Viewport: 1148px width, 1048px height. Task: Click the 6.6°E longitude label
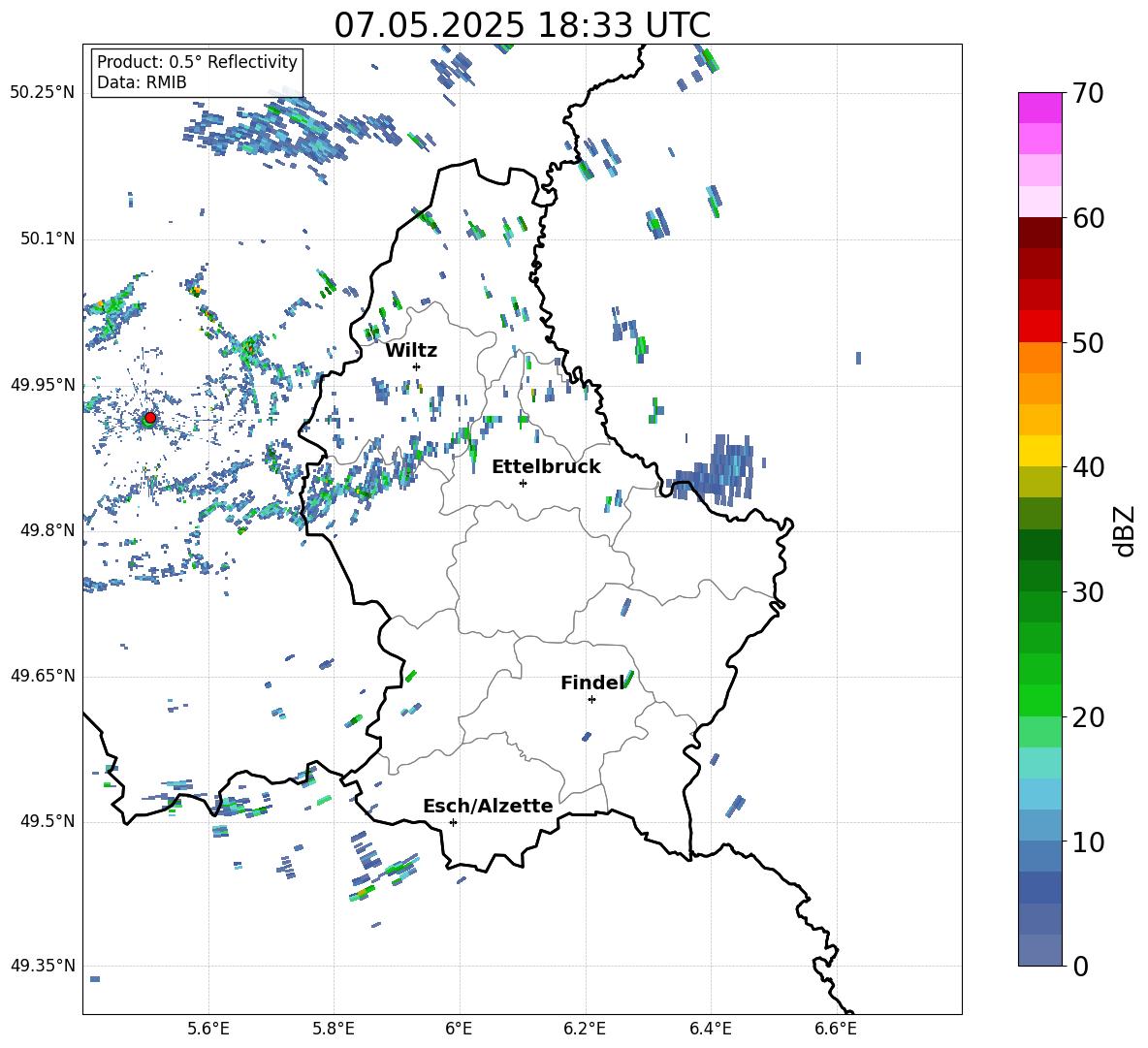point(836,1029)
